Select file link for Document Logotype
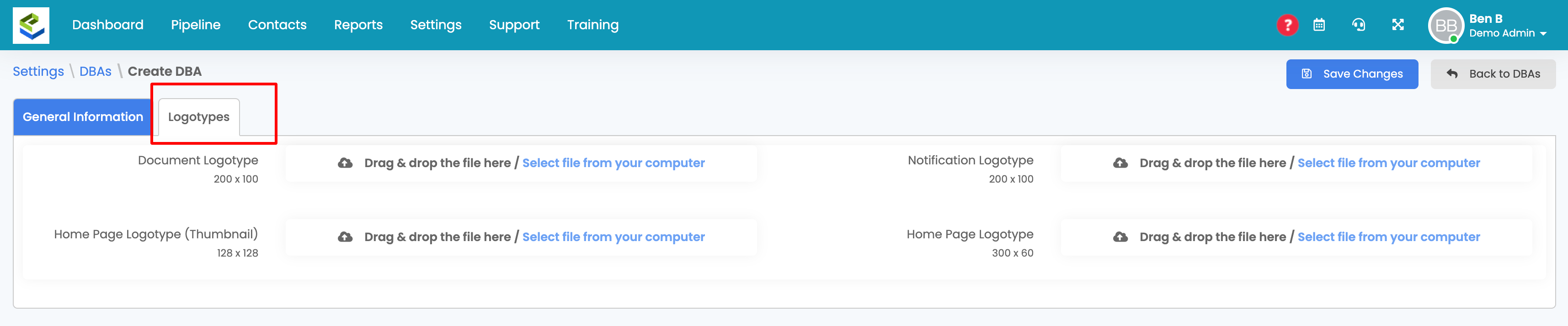This screenshot has width=1568, height=326. click(613, 163)
